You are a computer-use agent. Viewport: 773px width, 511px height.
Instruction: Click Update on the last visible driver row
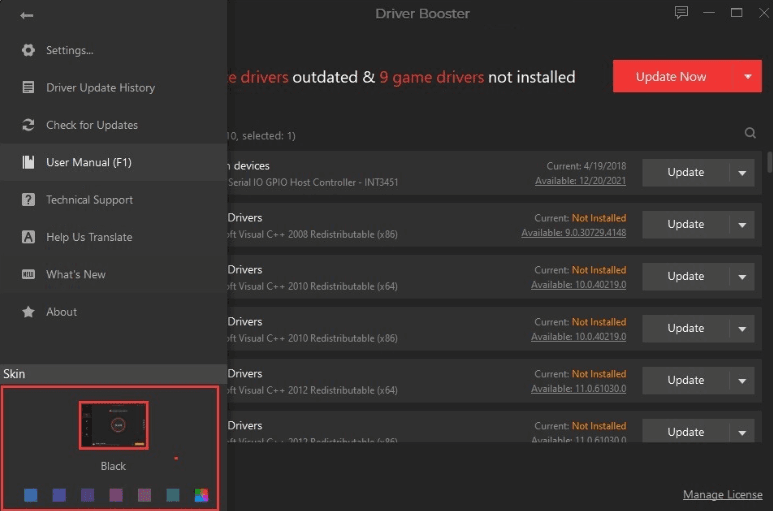click(x=685, y=431)
